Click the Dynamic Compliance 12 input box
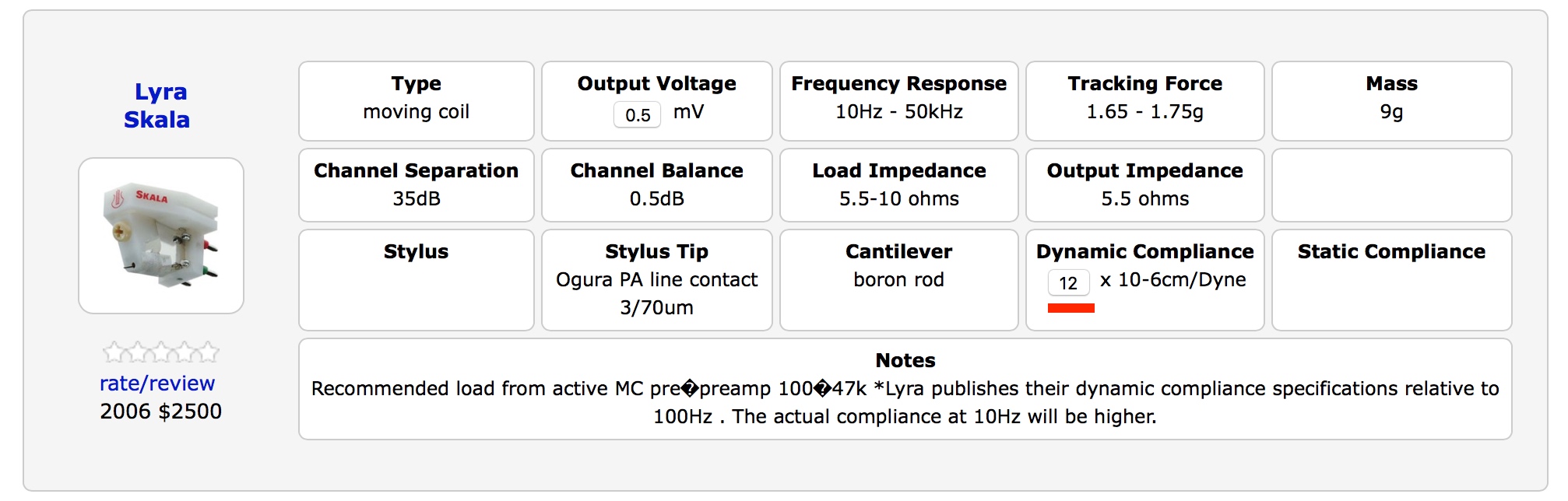This screenshot has height=501, width=1568. pyautogui.click(x=1068, y=283)
